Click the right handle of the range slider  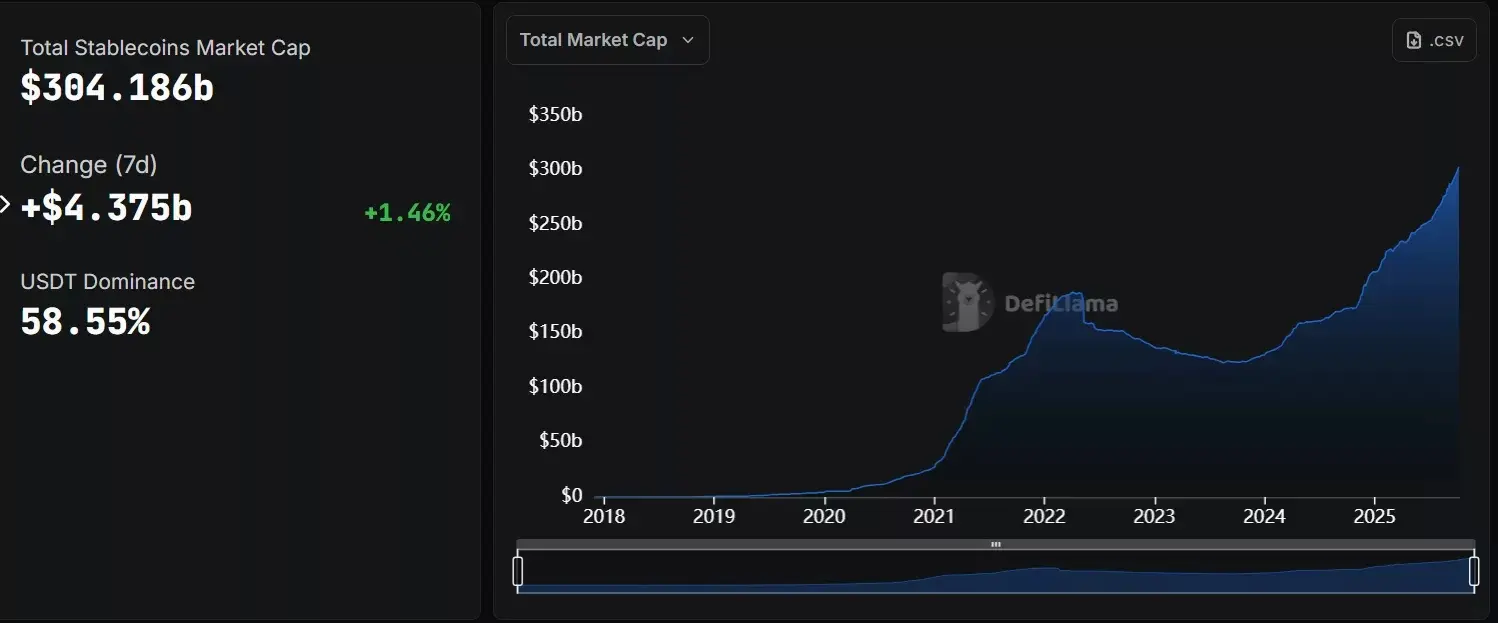1474,571
